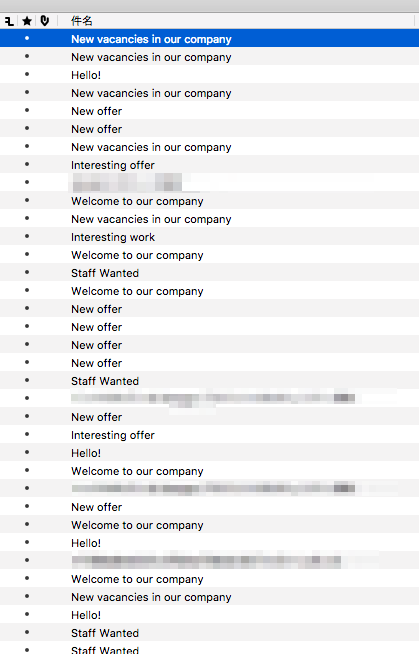Toggle star dot on the short blurred-subject message
Viewport: 419px width, 654px height.
click(27, 182)
